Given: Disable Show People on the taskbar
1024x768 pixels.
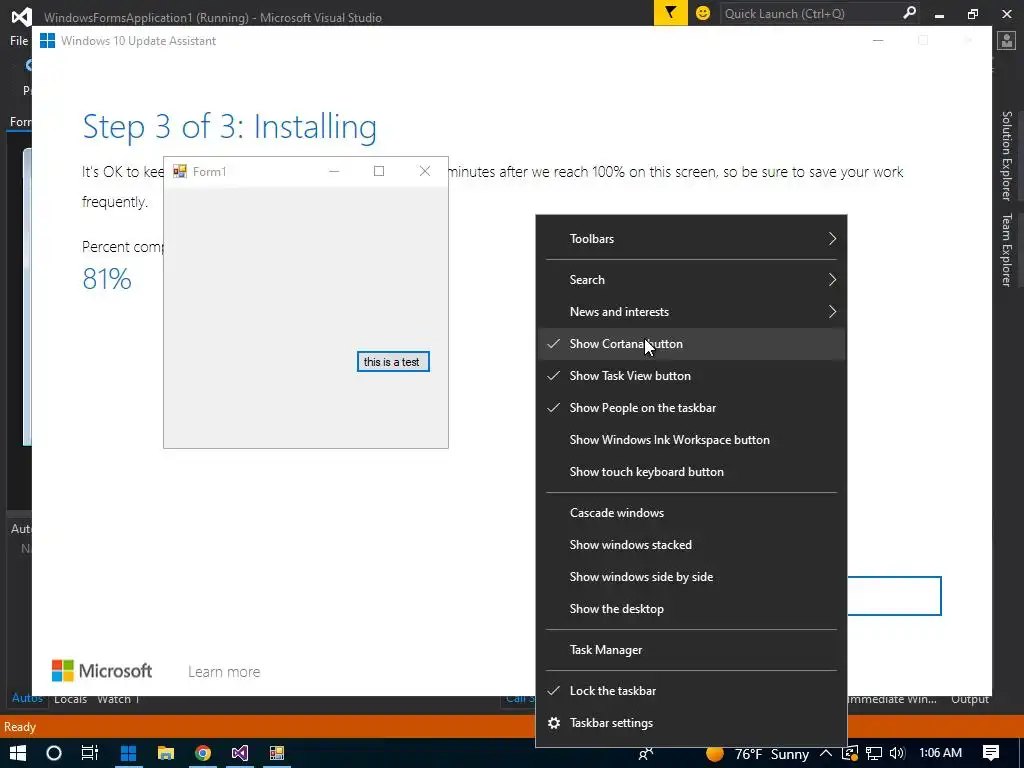Looking at the screenshot, I should click(691, 408).
